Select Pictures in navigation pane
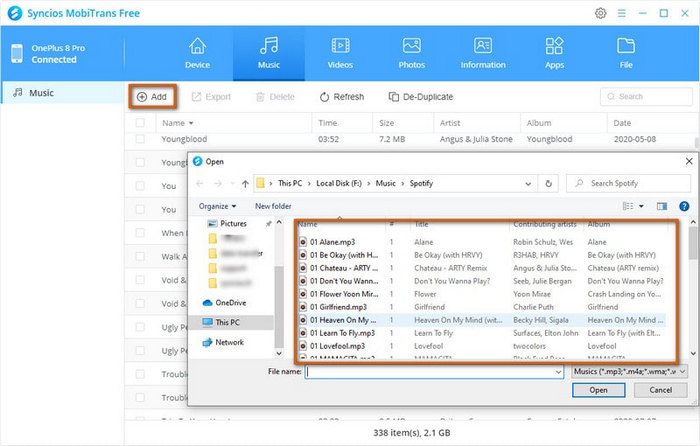 pyautogui.click(x=227, y=223)
